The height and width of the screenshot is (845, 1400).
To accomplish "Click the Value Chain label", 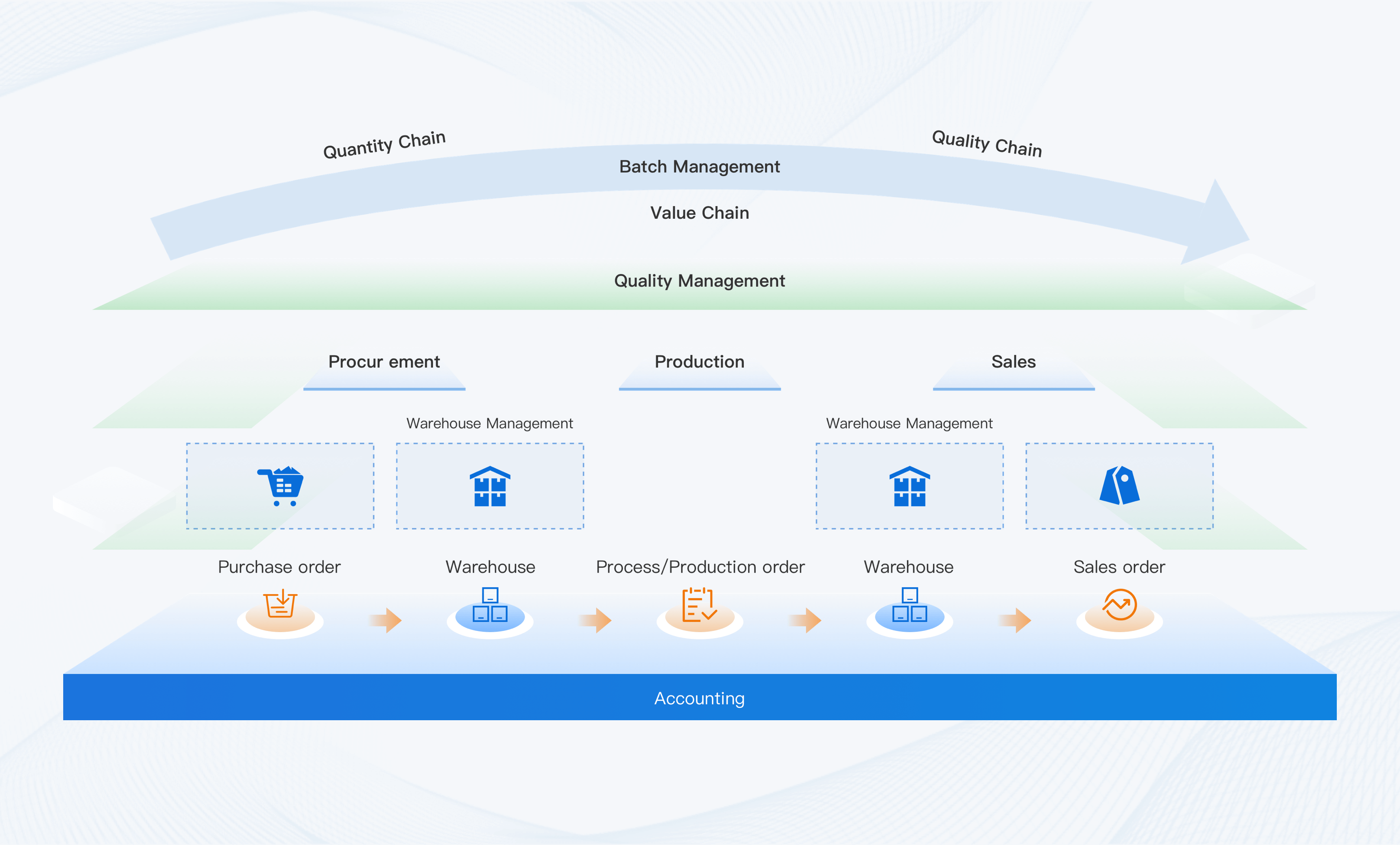I will coord(700,213).
